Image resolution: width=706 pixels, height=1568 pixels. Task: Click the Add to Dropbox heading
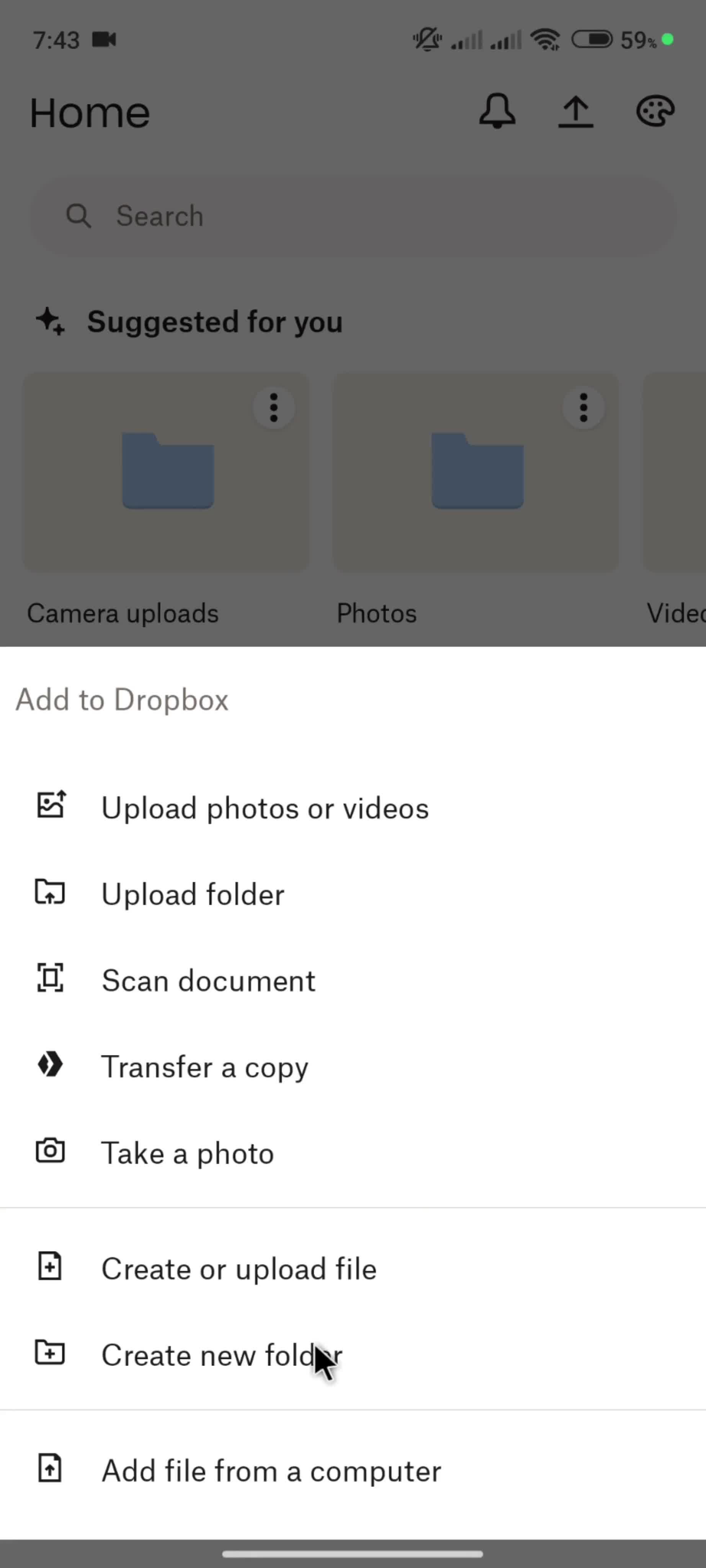[123, 700]
